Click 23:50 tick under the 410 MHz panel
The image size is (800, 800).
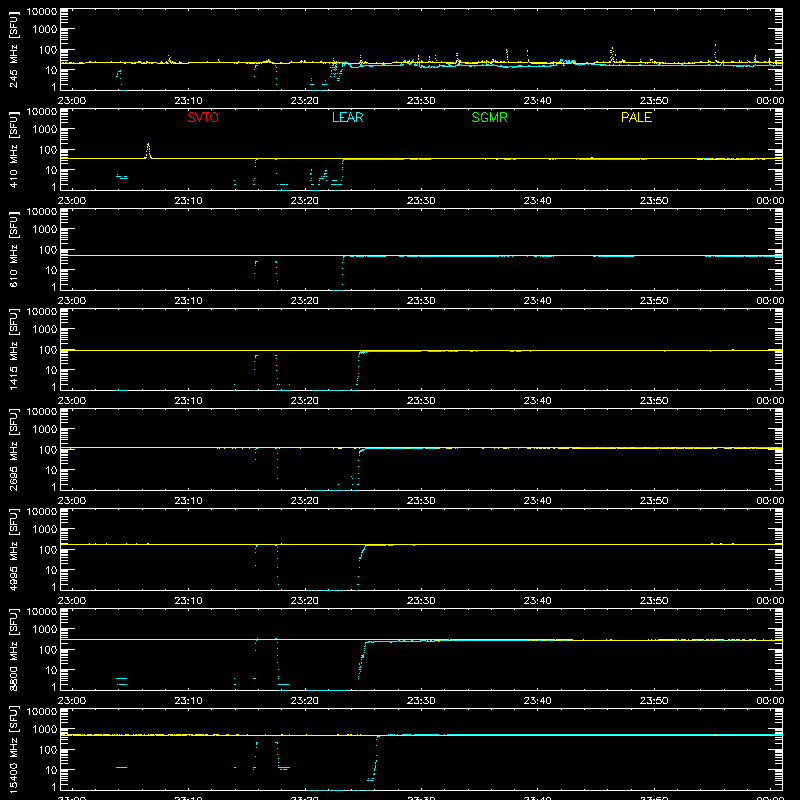(x=654, y=201)
